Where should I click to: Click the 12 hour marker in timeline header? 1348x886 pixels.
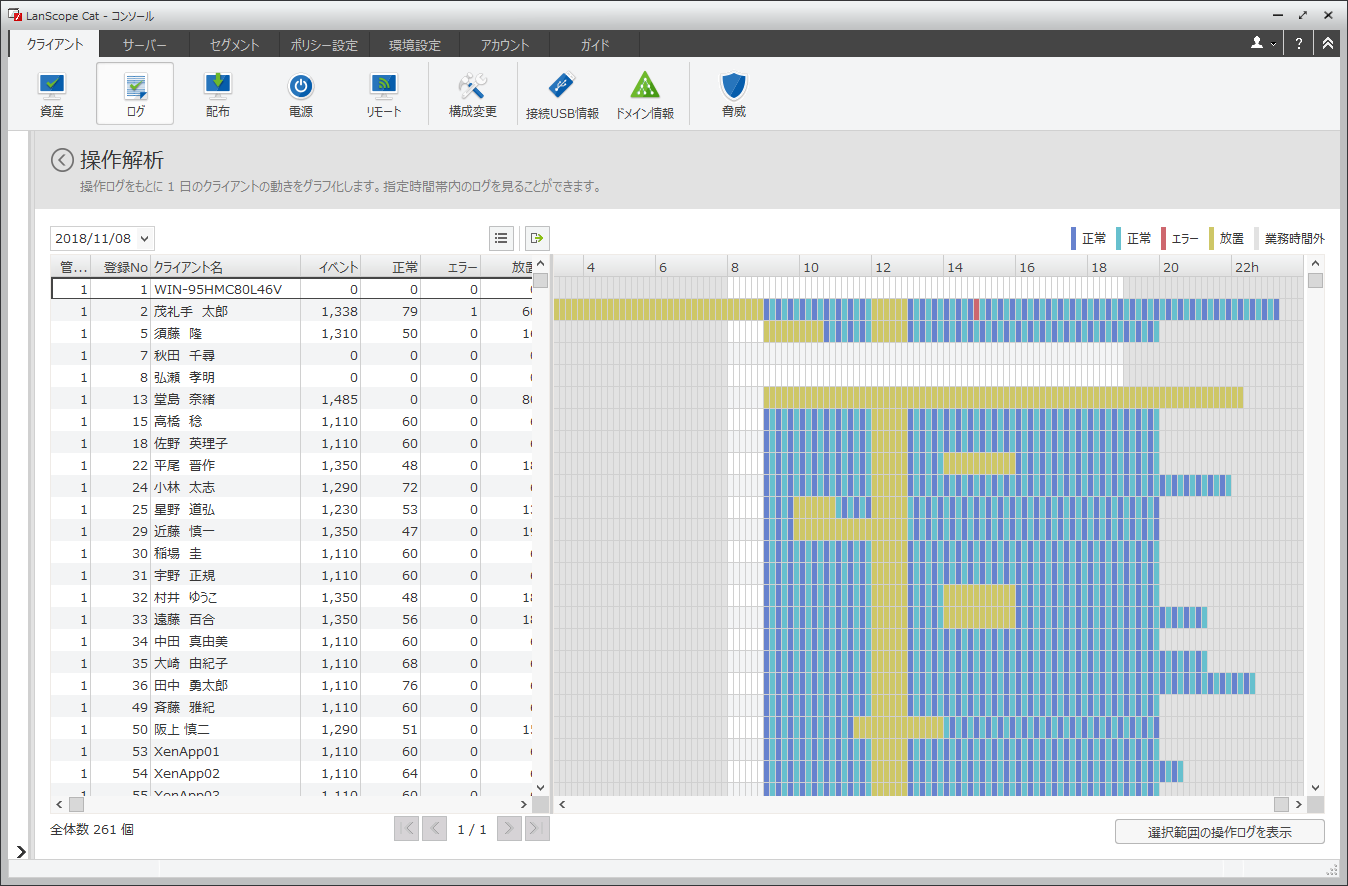click(883, 267)
